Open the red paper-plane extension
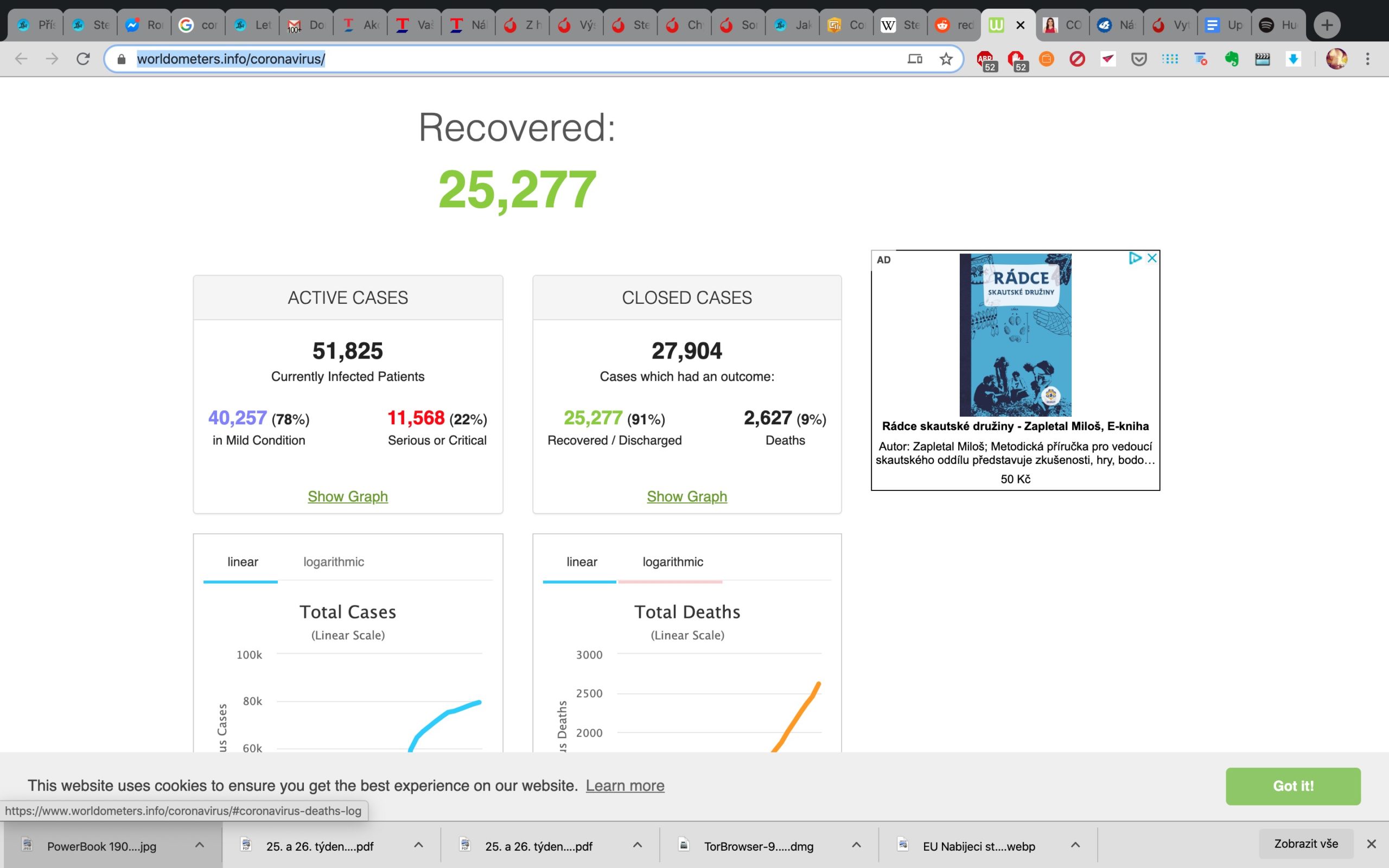The image size is (1389, 868). tap(1108, 59)
